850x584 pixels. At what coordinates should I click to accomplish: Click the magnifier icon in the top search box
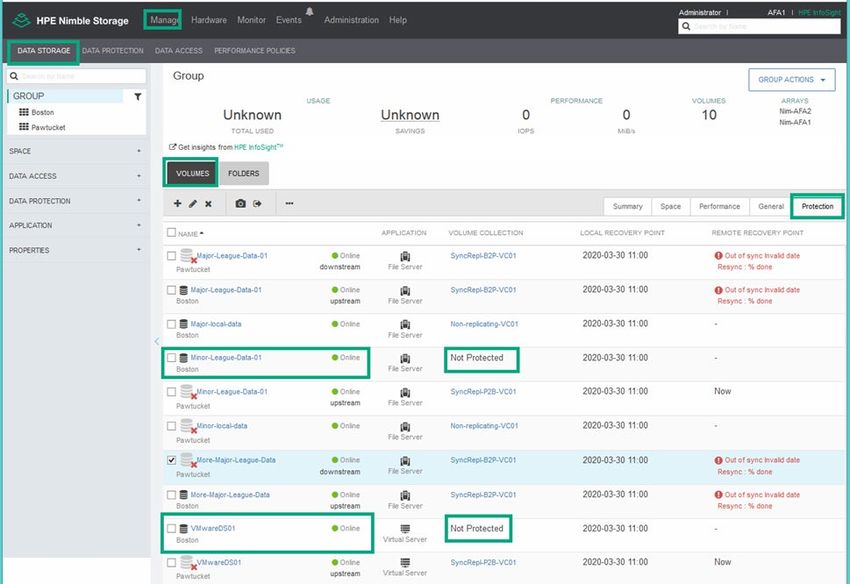coord(686,26)
